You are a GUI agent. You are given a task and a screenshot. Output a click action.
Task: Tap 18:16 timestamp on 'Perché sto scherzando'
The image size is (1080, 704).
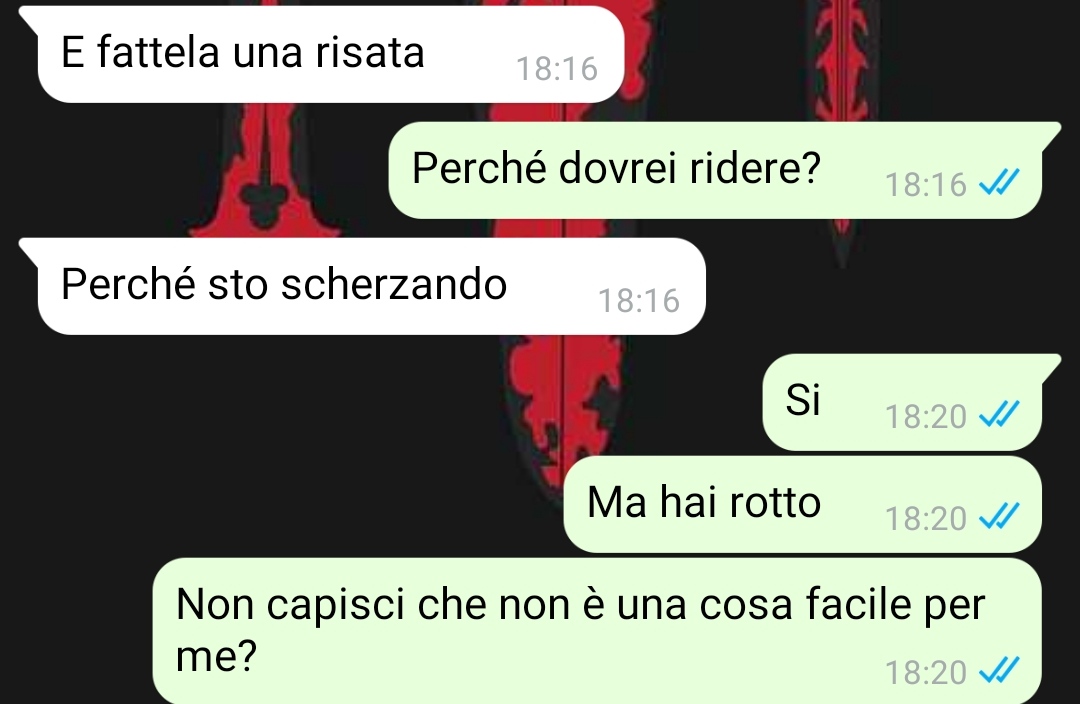point(638,301)
